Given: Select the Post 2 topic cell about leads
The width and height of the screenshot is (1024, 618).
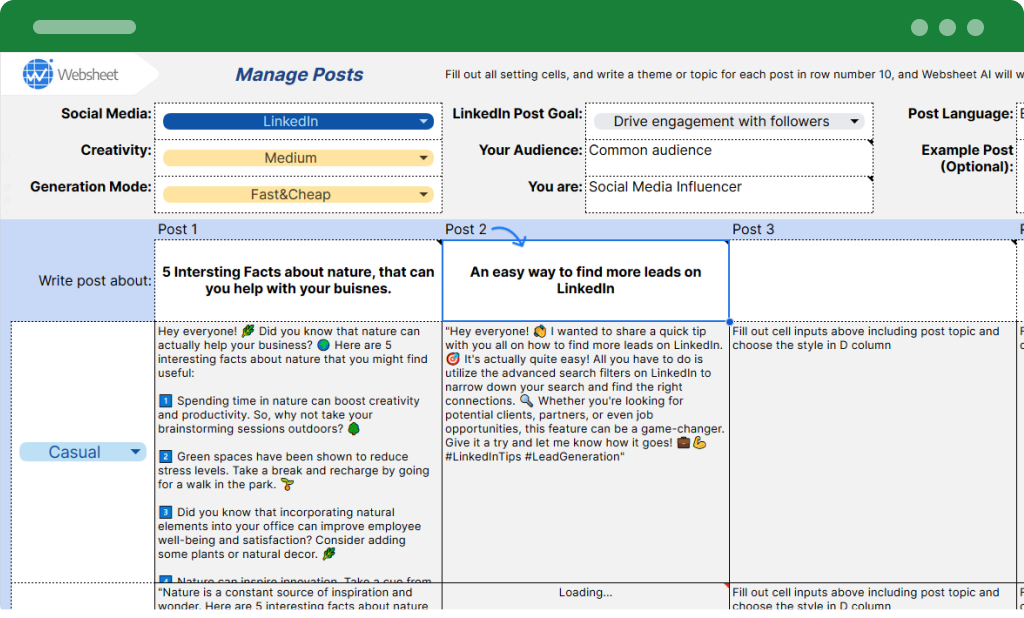Looking at the screenshot, I should [586, 280].
